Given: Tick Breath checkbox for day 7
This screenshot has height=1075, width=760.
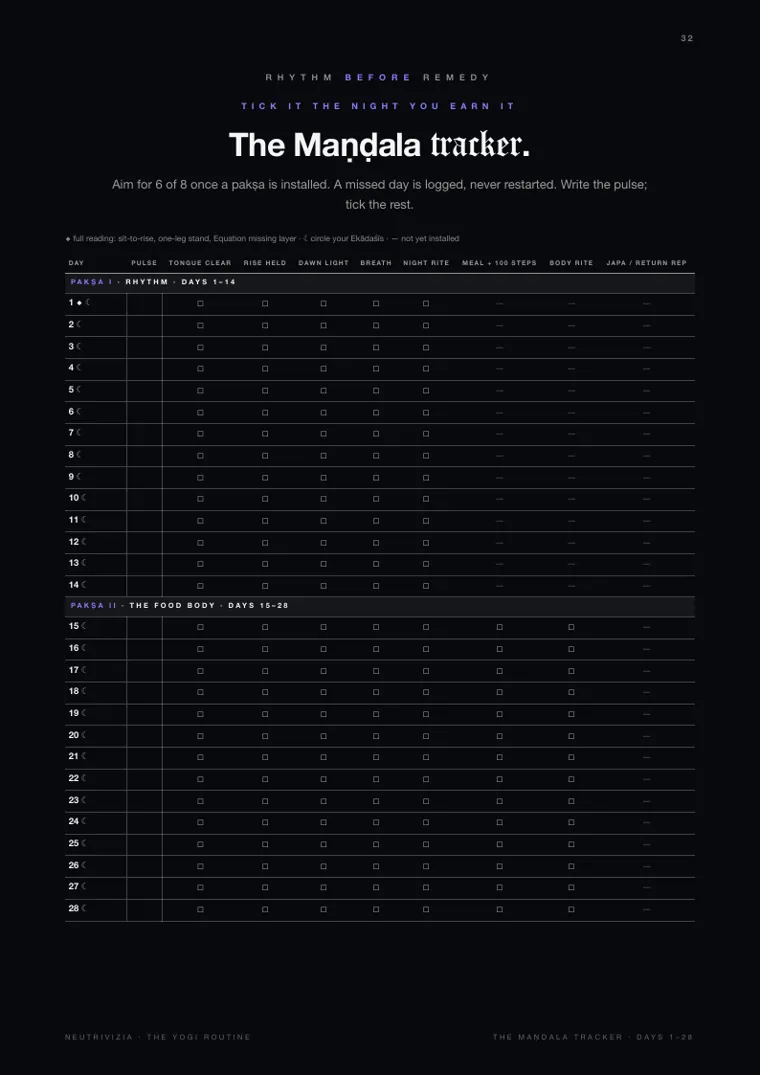Looking at the screenshot, I should (376, 433).
